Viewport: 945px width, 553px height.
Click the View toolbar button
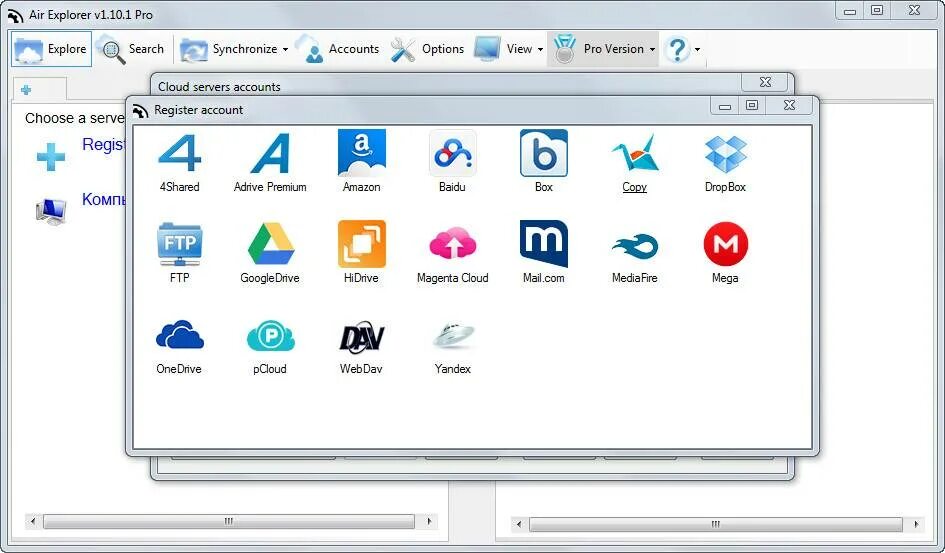[x=504, y=49]
